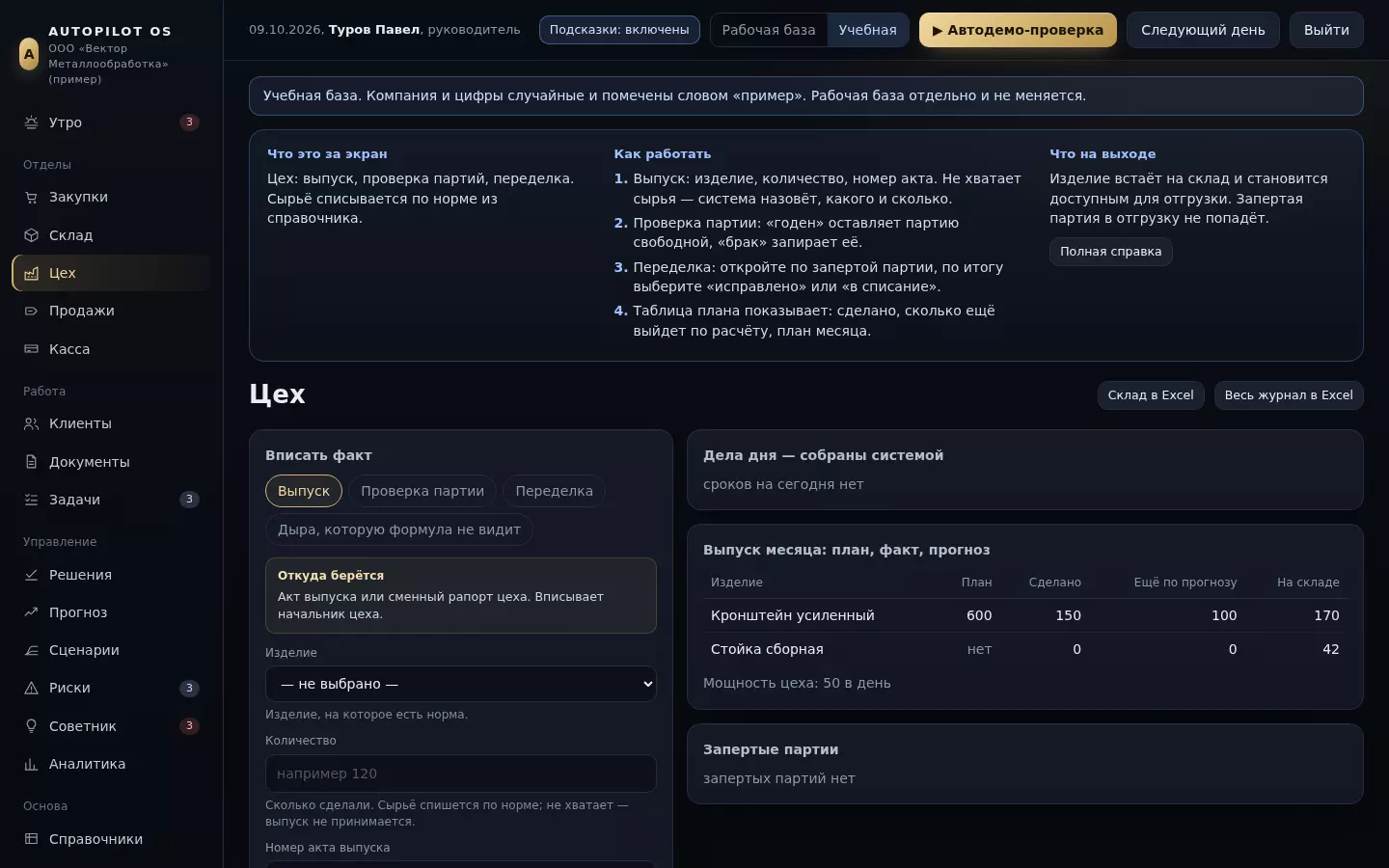Click the trend arrow icon for Прогноз
The image size is (1389, 868).
(31, 612)
